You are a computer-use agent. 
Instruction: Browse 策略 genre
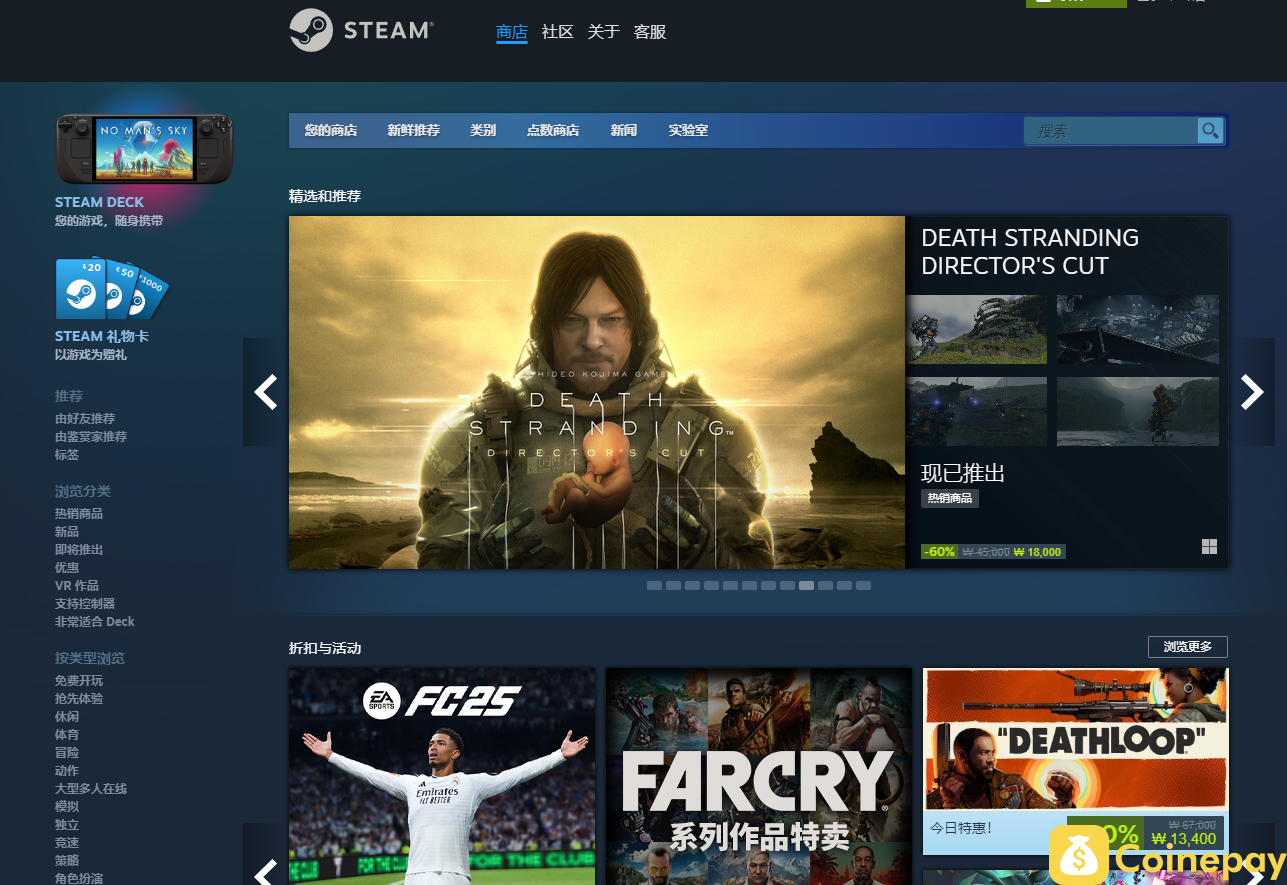[x=67, y=860]
